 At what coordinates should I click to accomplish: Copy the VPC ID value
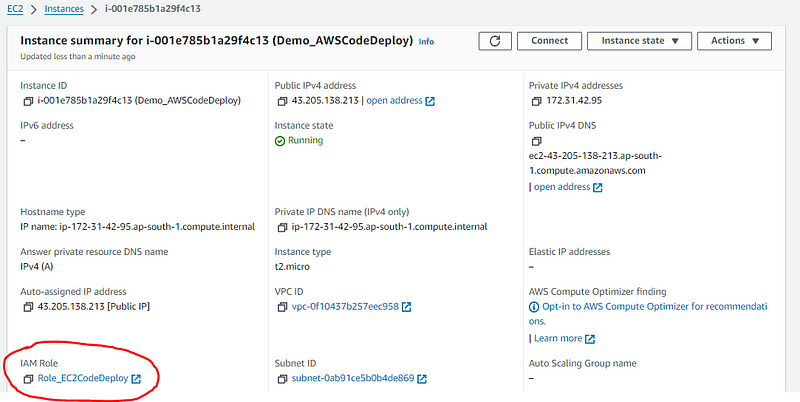coord(282,307)
